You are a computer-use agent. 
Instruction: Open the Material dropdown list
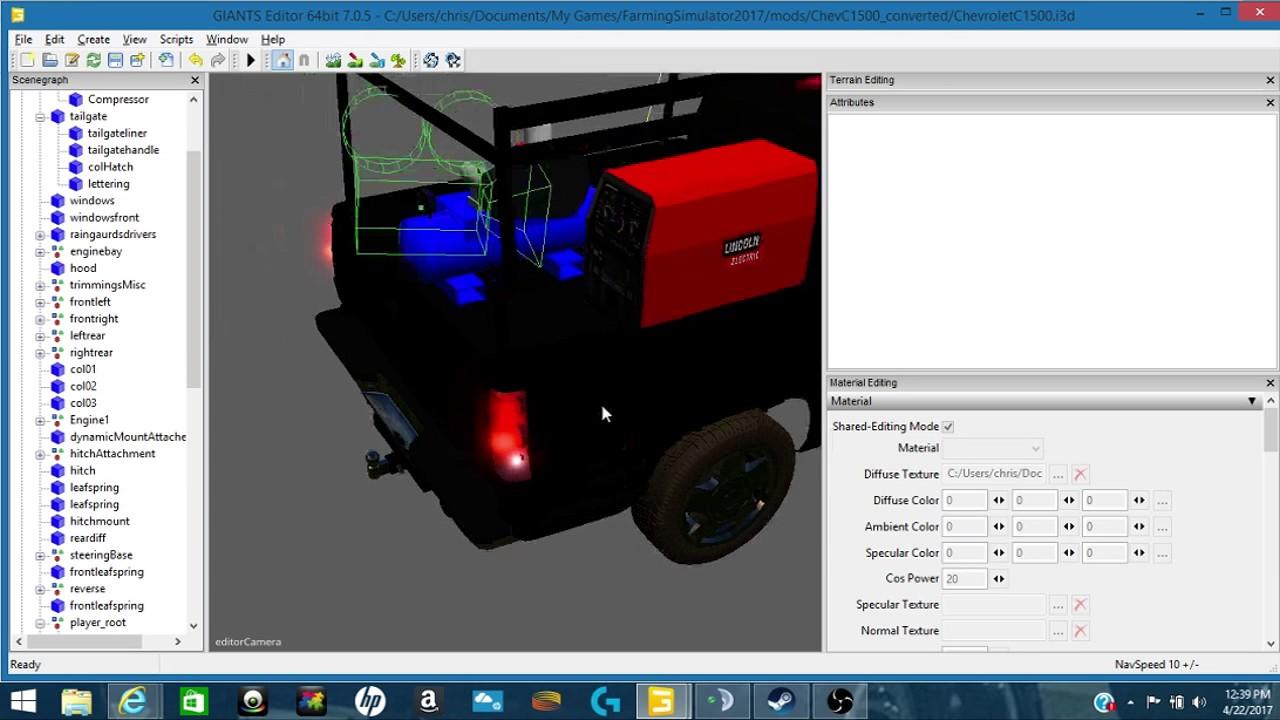[994, 449]
